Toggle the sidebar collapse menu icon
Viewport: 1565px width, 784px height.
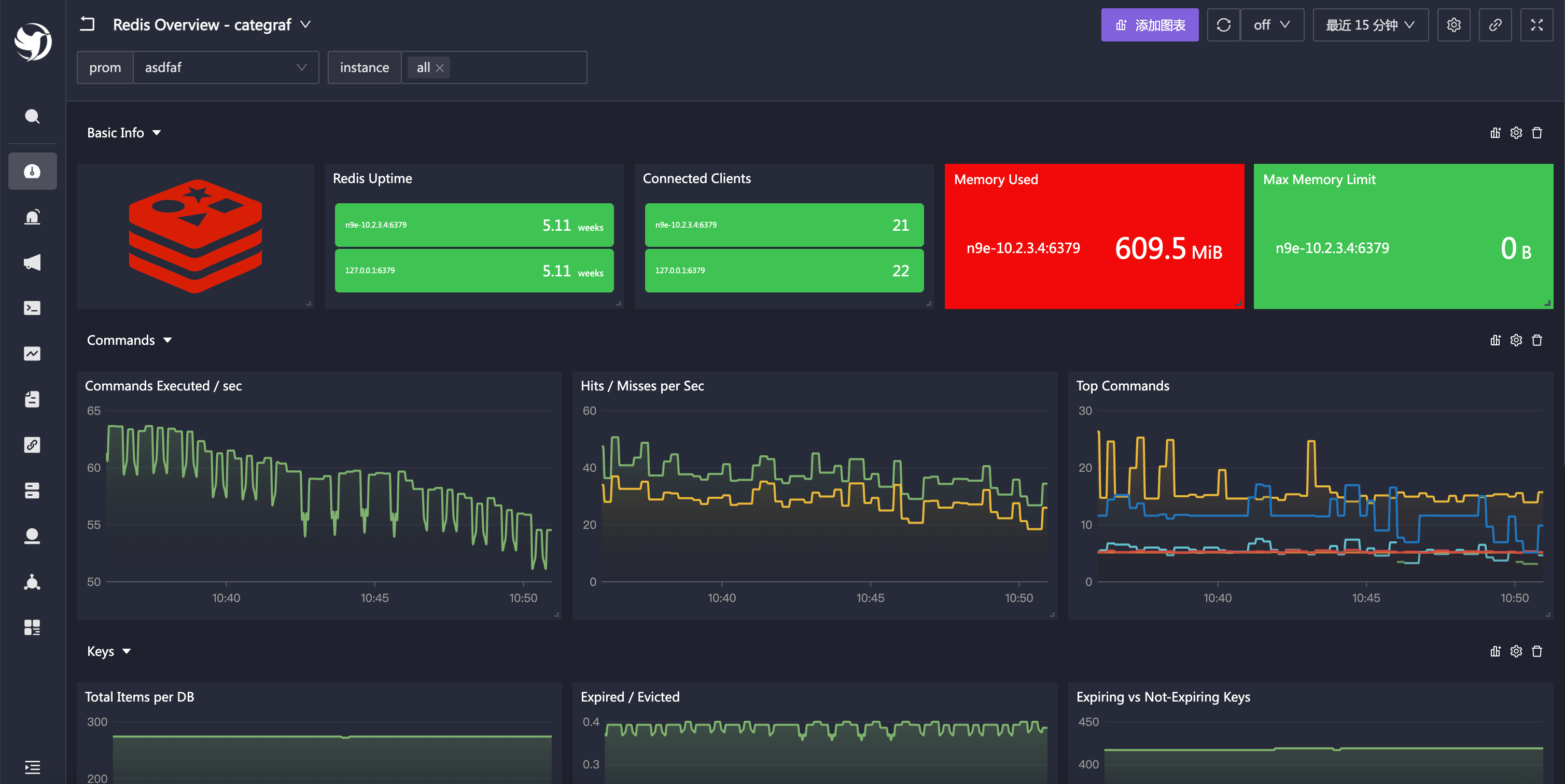coord(32,767)
